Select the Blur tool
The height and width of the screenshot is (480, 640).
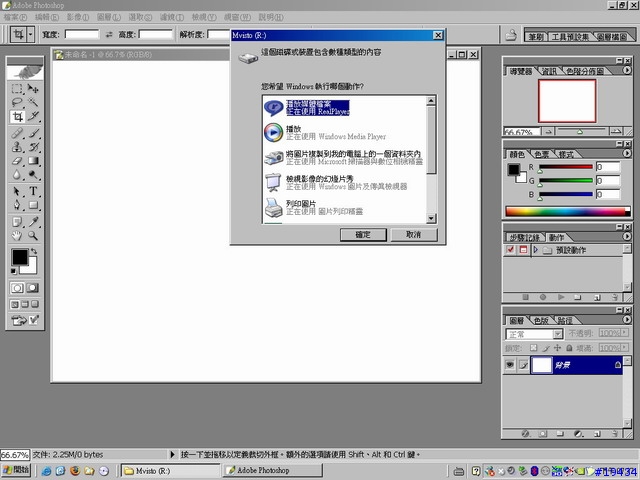tap(17, 175)
